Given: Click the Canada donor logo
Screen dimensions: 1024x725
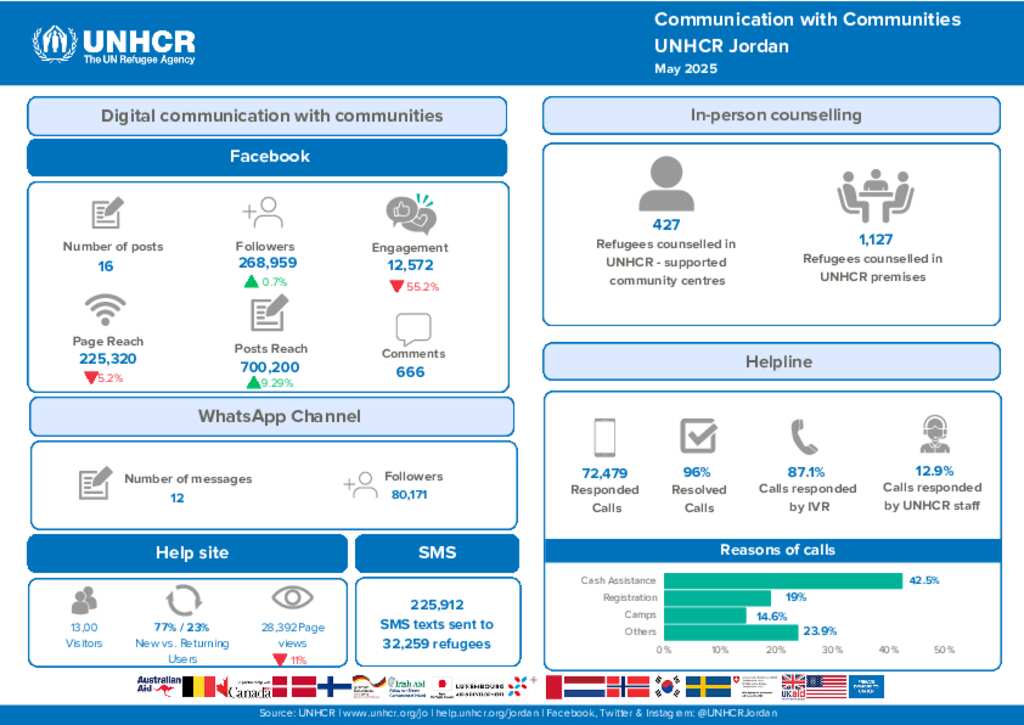Looking at the screenshot, I should tap(242, 688).
